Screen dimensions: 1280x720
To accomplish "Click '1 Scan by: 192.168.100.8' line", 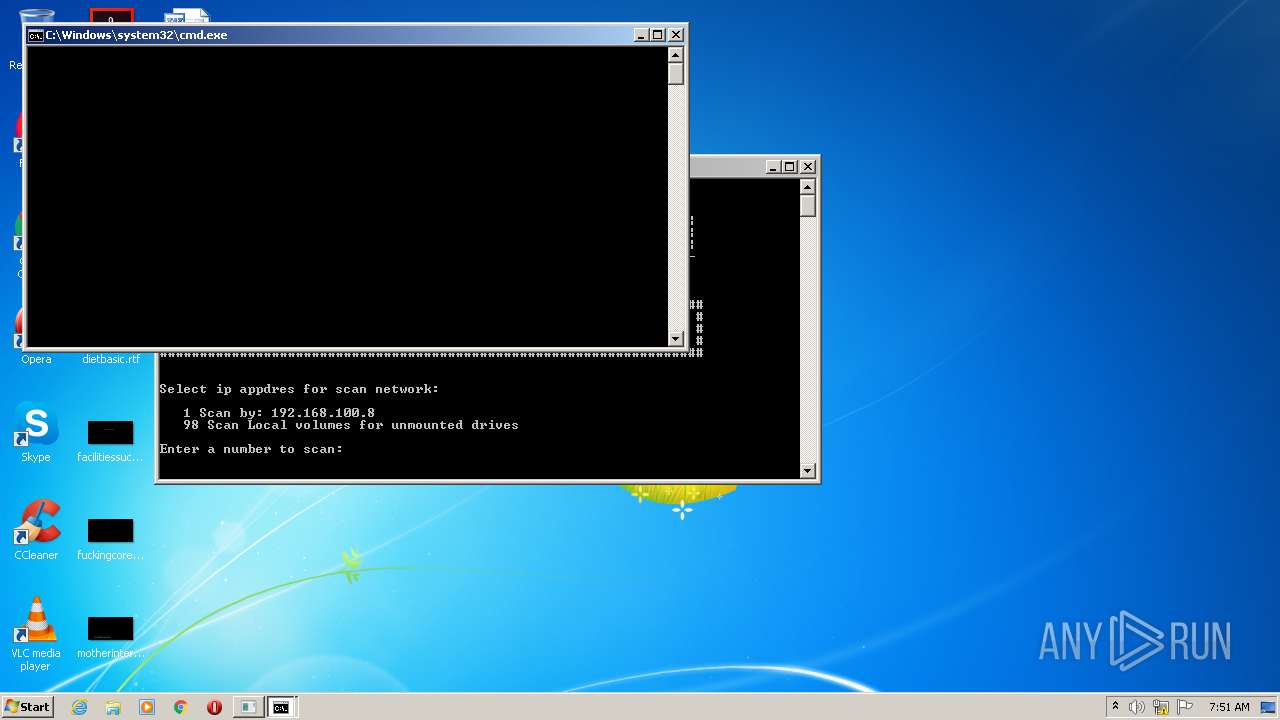I will [x=279, y=412].
